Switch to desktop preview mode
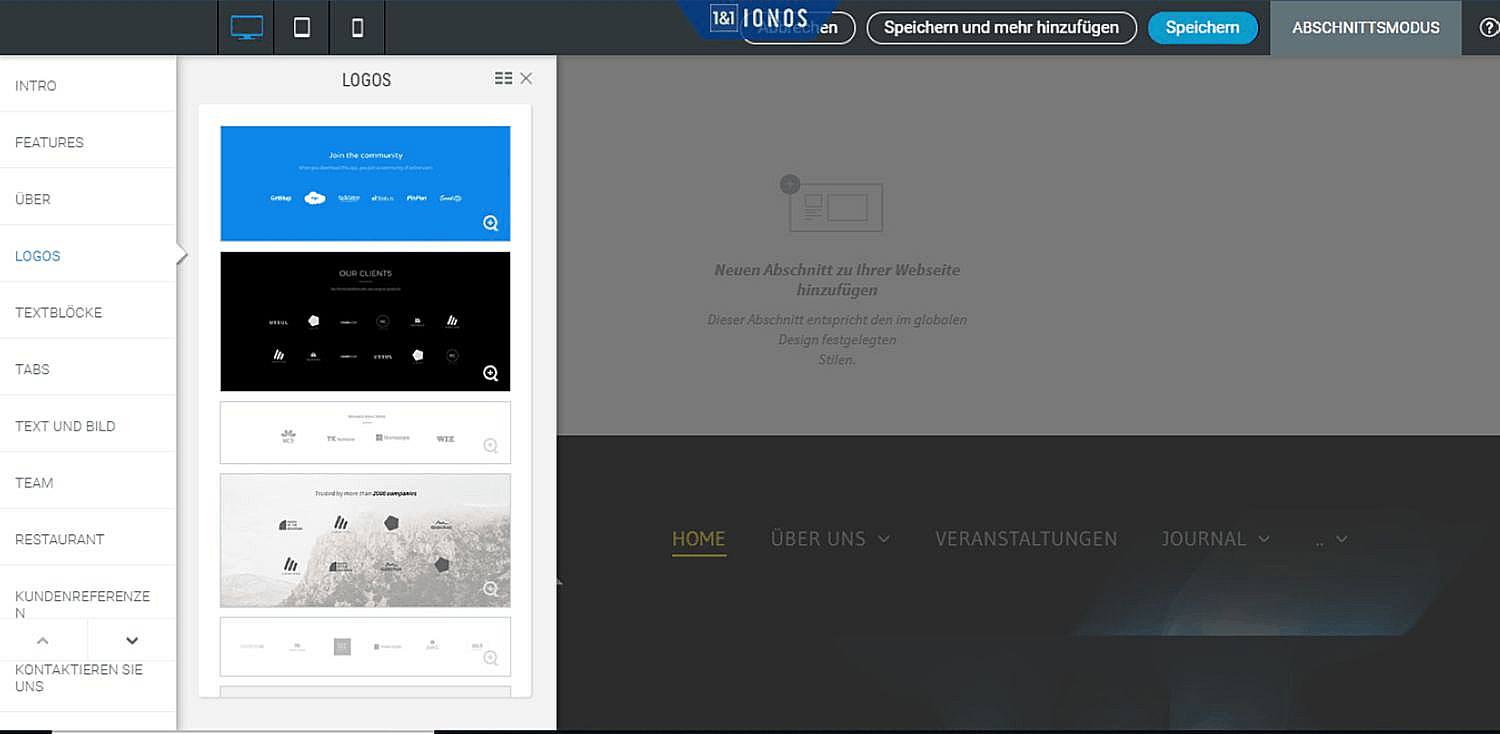This screenshot has height=734, width=1500. tap(246, 28)
